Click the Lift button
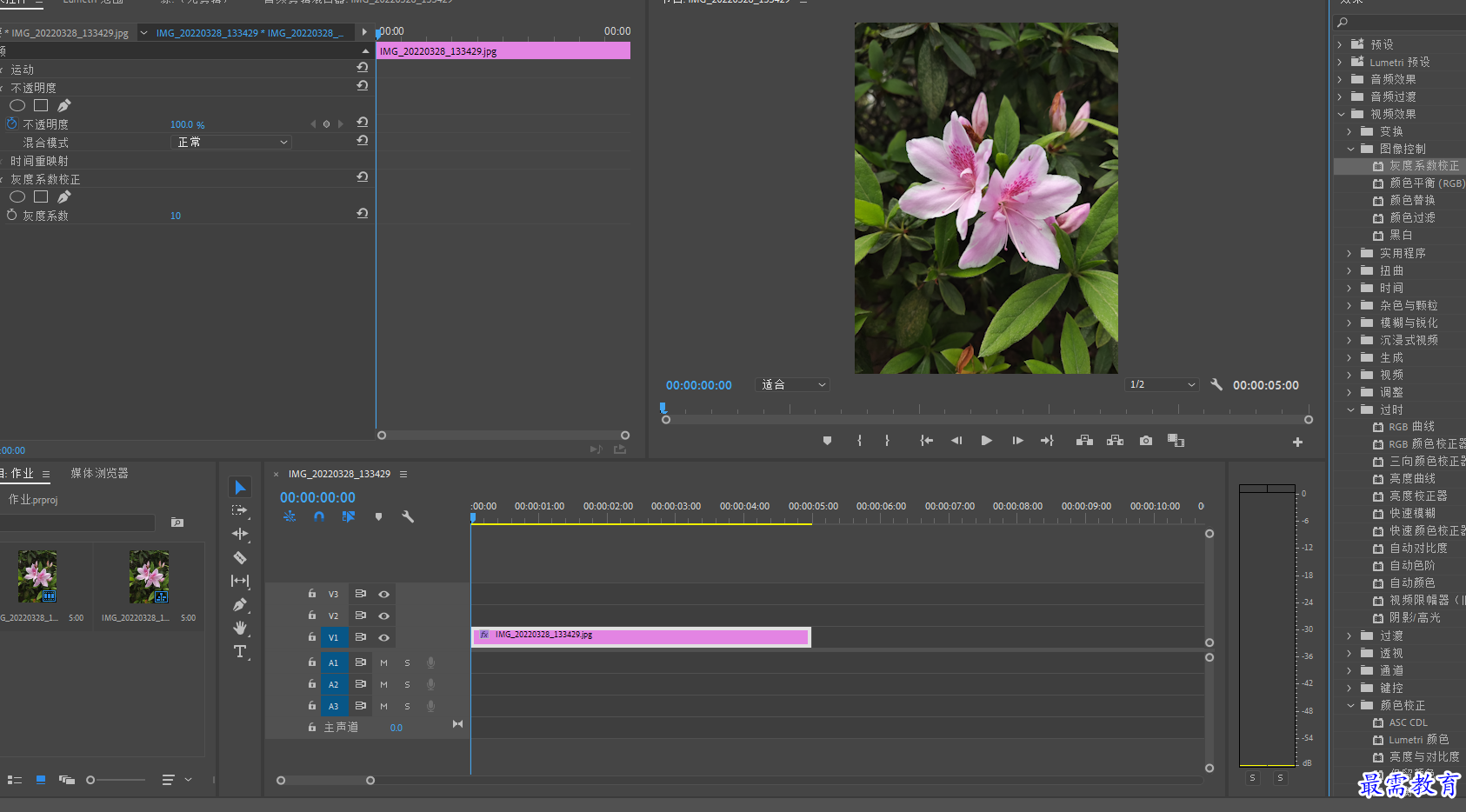This screenshot has height=812, width=1466. [1084, 441]
